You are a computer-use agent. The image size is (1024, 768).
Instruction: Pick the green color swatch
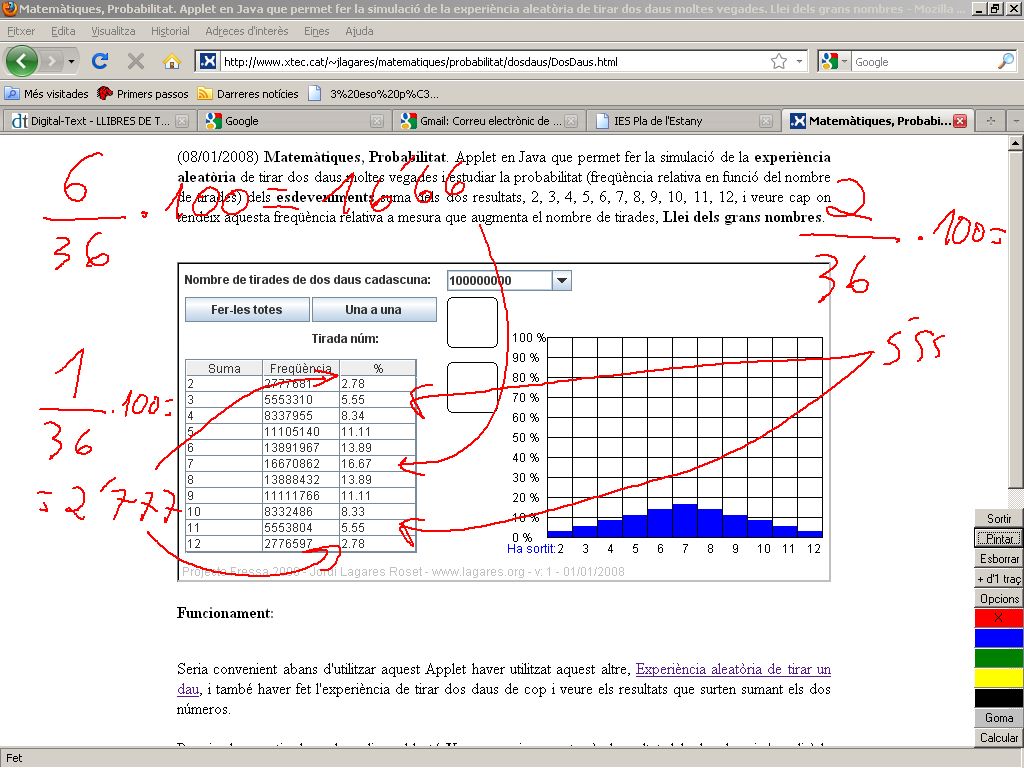tap(998, 657)
